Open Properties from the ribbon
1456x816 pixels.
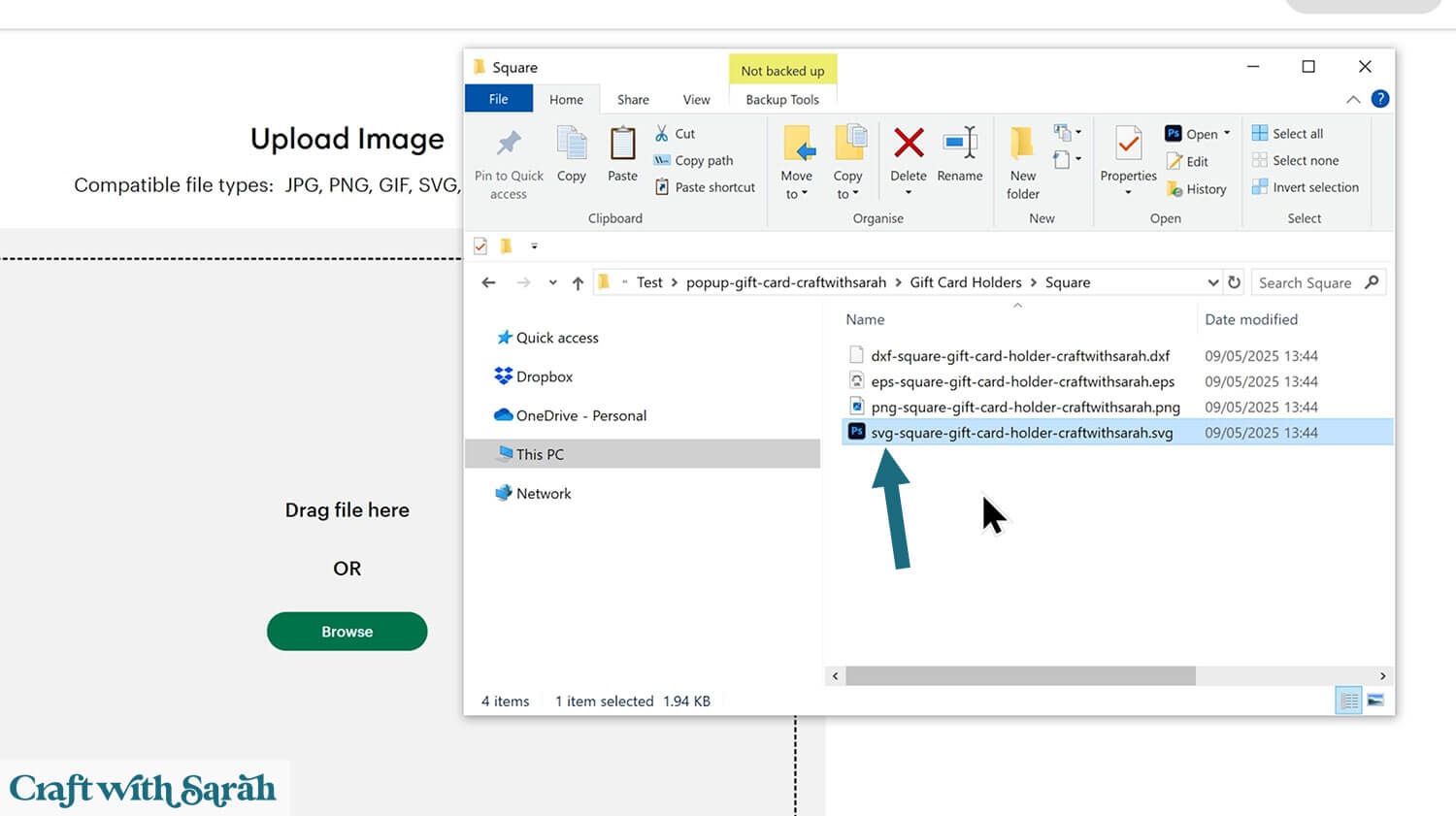[x=1128, y=145]
